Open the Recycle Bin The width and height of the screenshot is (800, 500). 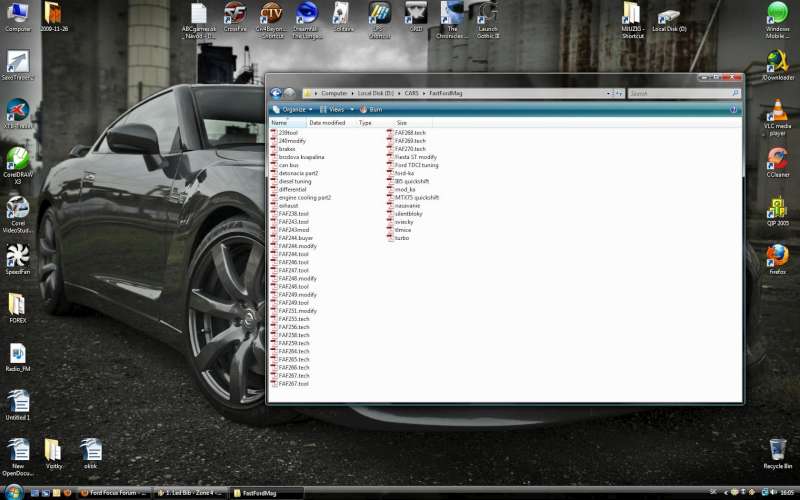(x=777, y=449)
